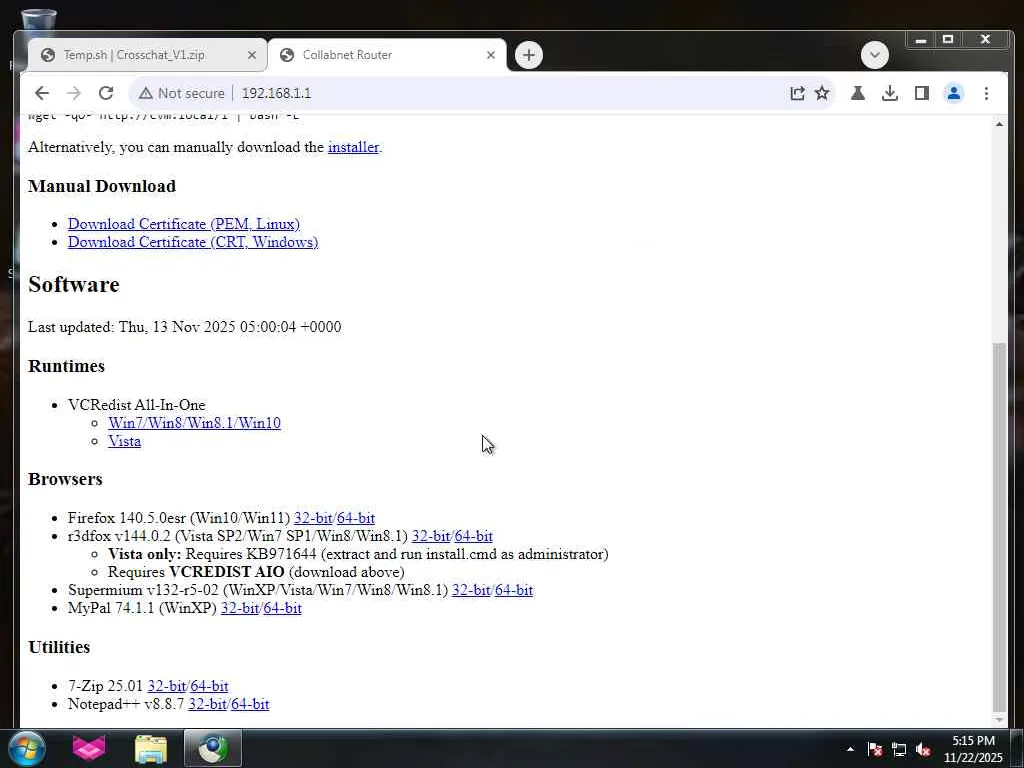Reload the Collabnet Router page
Viewport: 1024px width, 768px height.
[106, 93]
